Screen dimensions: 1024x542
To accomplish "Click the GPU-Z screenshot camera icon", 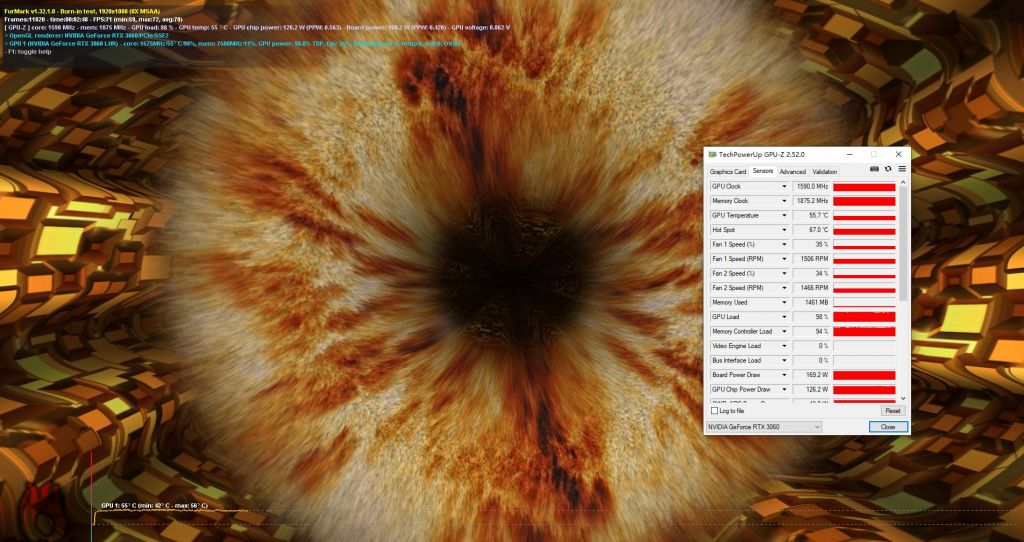I will click(x=875, y=169).
